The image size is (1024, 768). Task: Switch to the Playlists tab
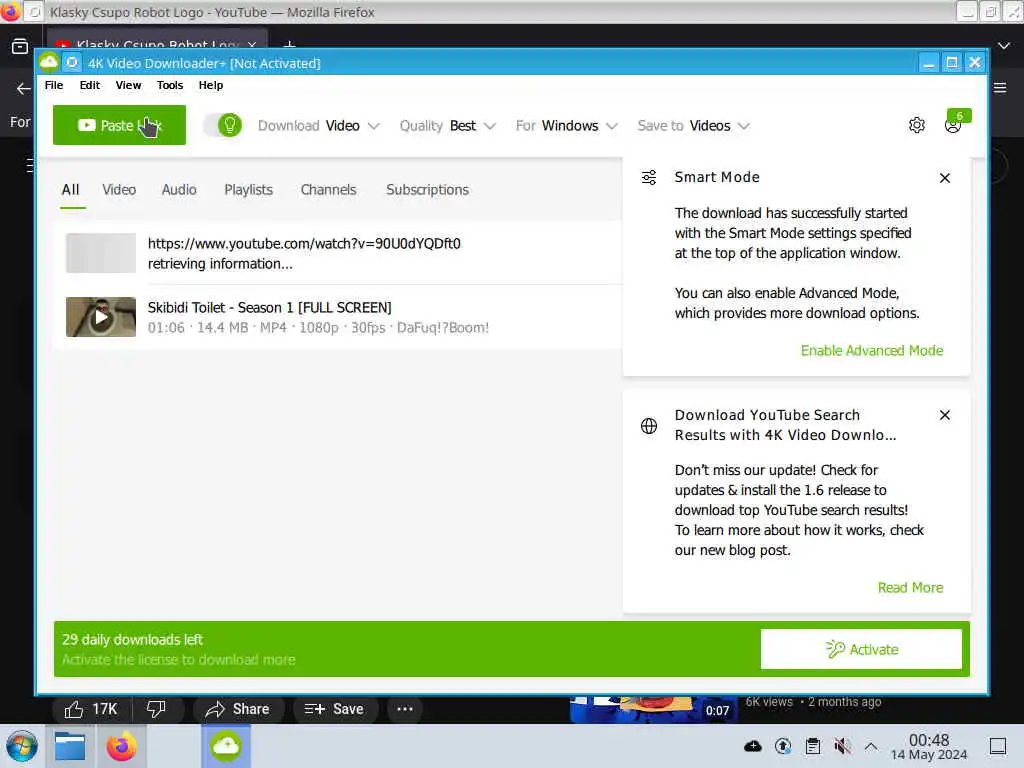[x=248, y=190]
